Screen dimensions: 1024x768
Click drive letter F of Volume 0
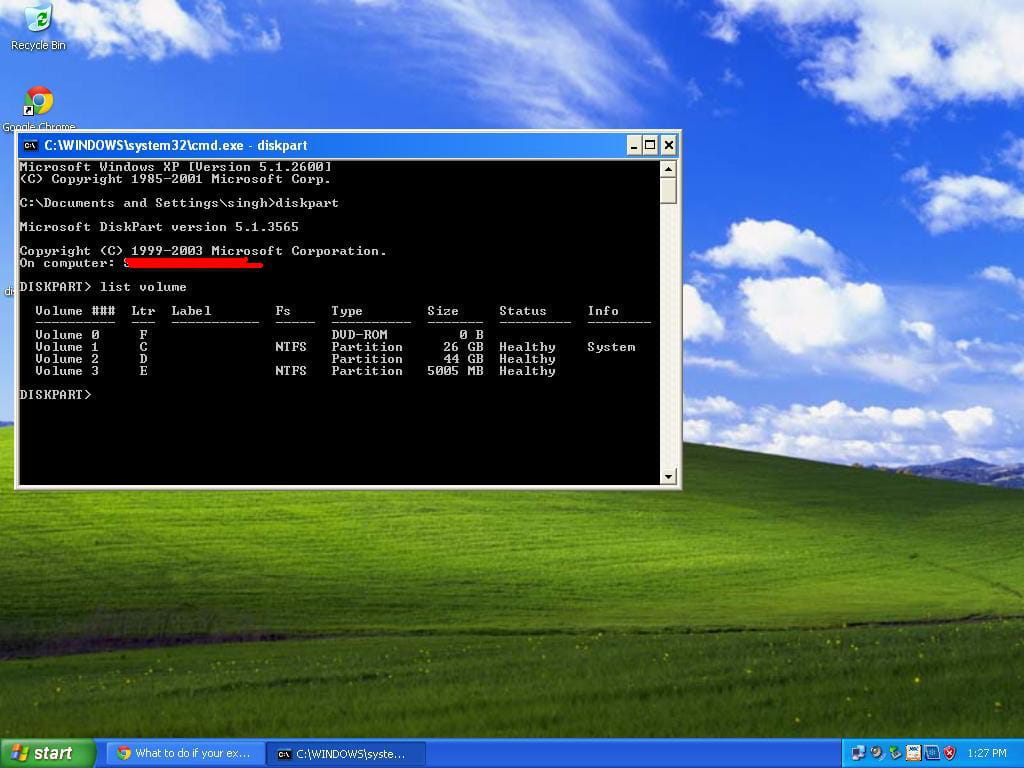(x=143, y=335)
